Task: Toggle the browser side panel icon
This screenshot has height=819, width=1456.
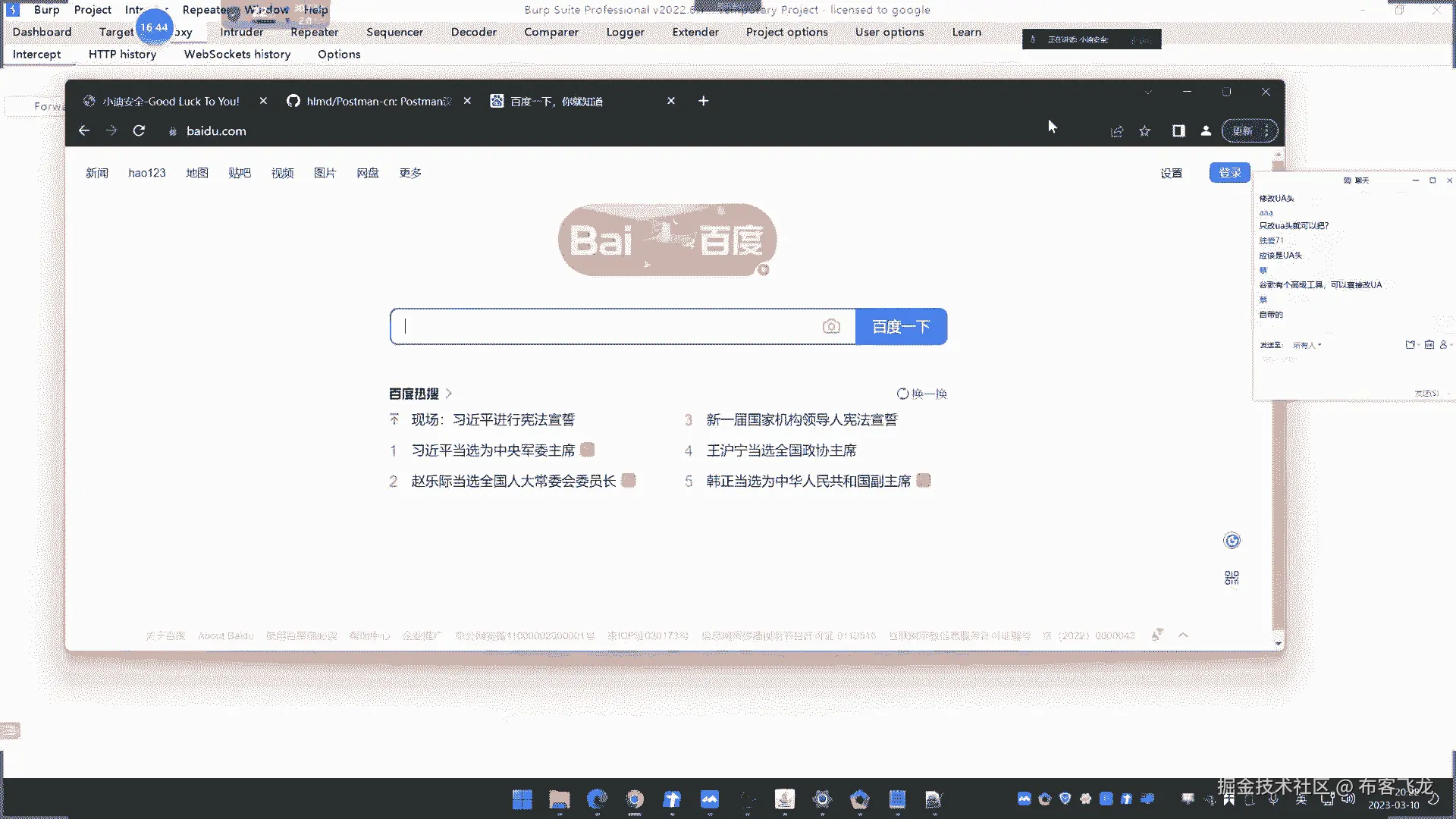Action: pyautogui.click(x=1178, y=131)
